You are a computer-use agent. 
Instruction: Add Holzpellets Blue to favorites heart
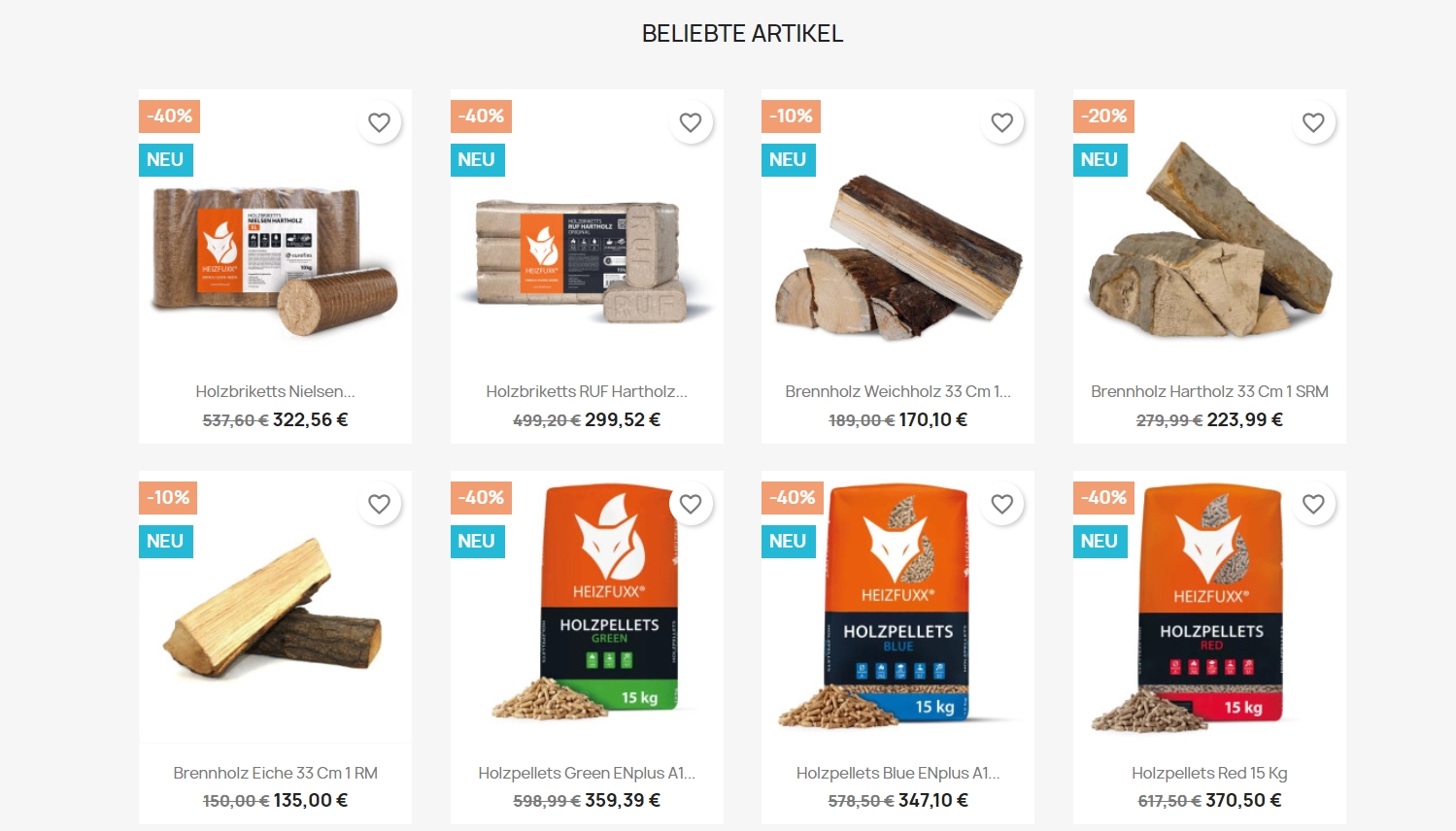[x=1001, y=504]
